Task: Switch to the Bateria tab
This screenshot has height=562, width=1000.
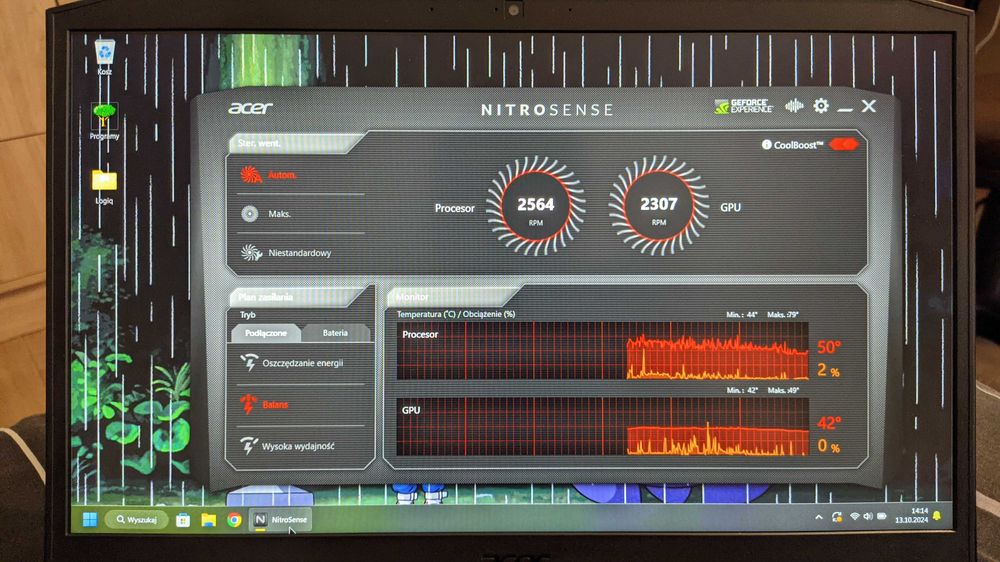Action: [335, 332]
